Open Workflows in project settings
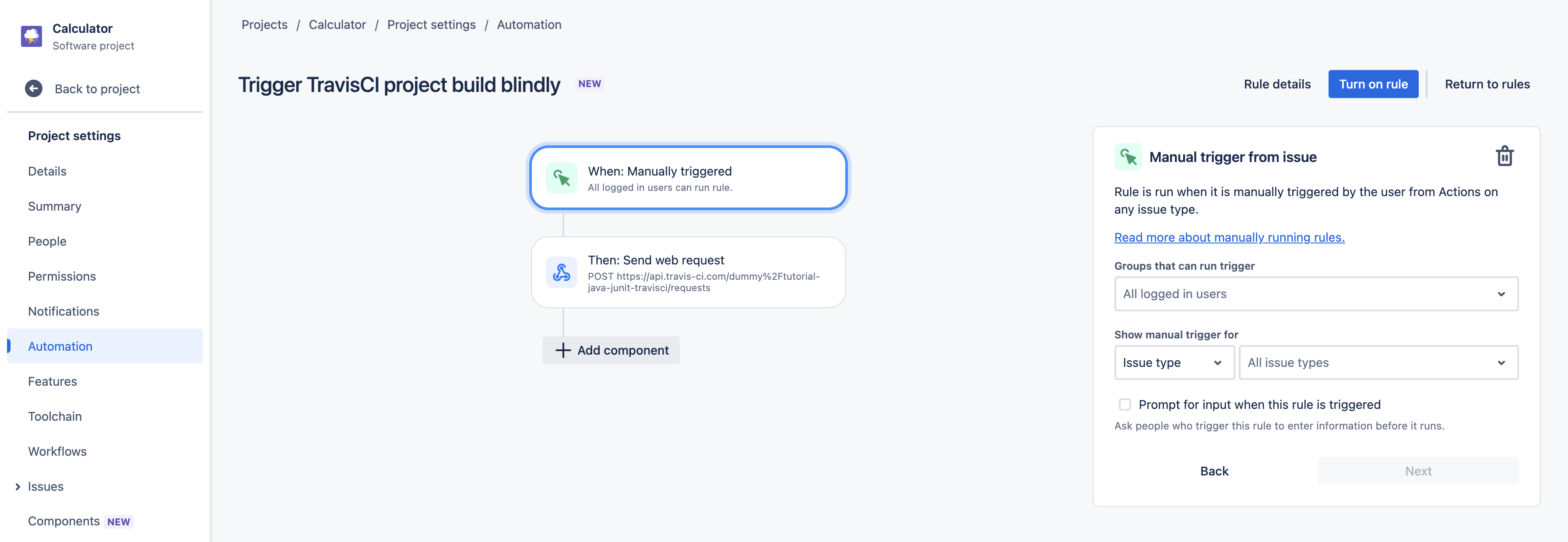 pos(57,451)
